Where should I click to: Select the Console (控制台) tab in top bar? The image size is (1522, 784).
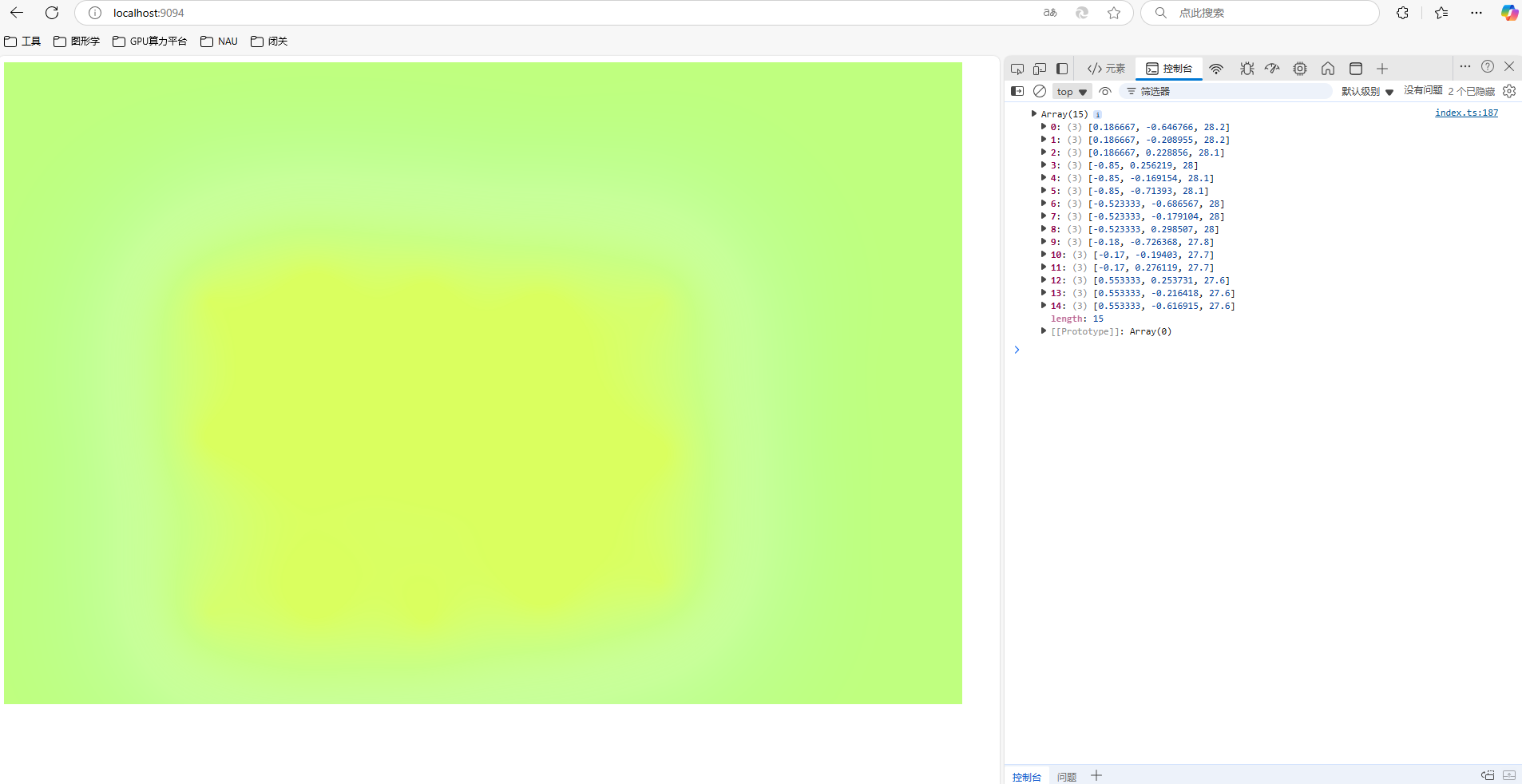click(1169, 69)
